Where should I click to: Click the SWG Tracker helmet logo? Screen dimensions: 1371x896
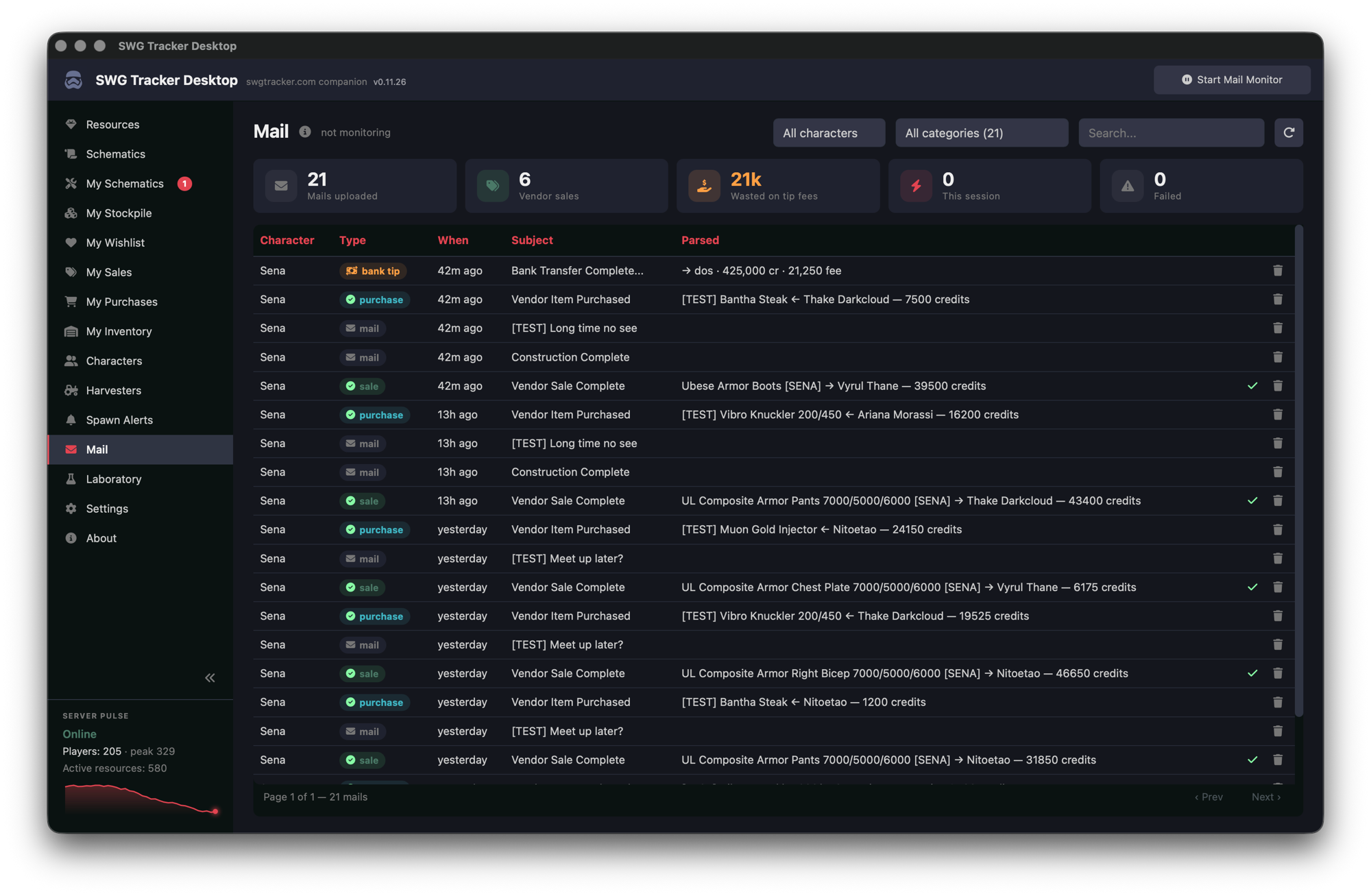coord(73,80)
